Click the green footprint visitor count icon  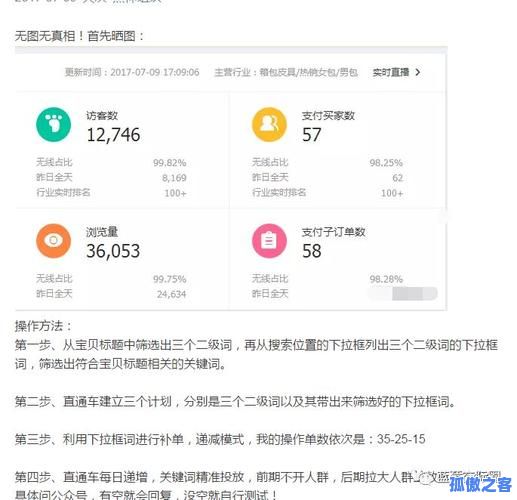pos(53,124)
